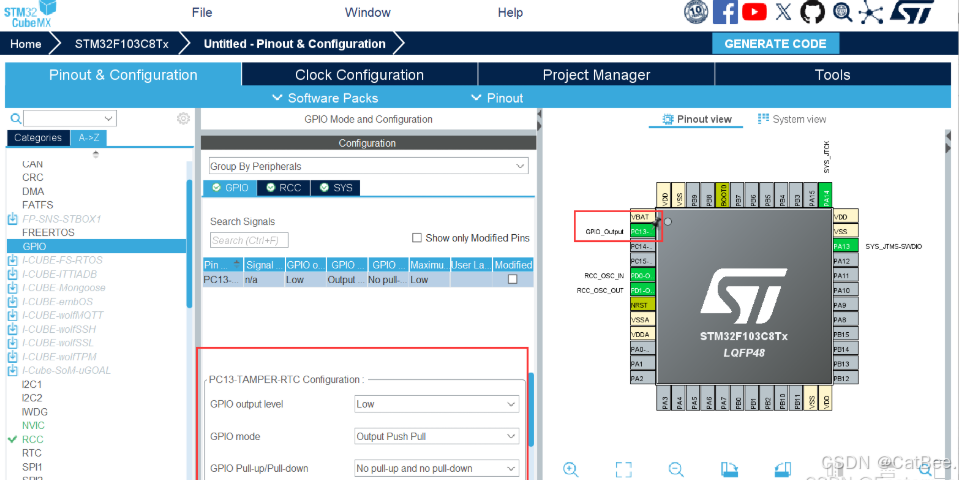
Task: Select NVIC in the peripheral list
Action: click(33, 425)
